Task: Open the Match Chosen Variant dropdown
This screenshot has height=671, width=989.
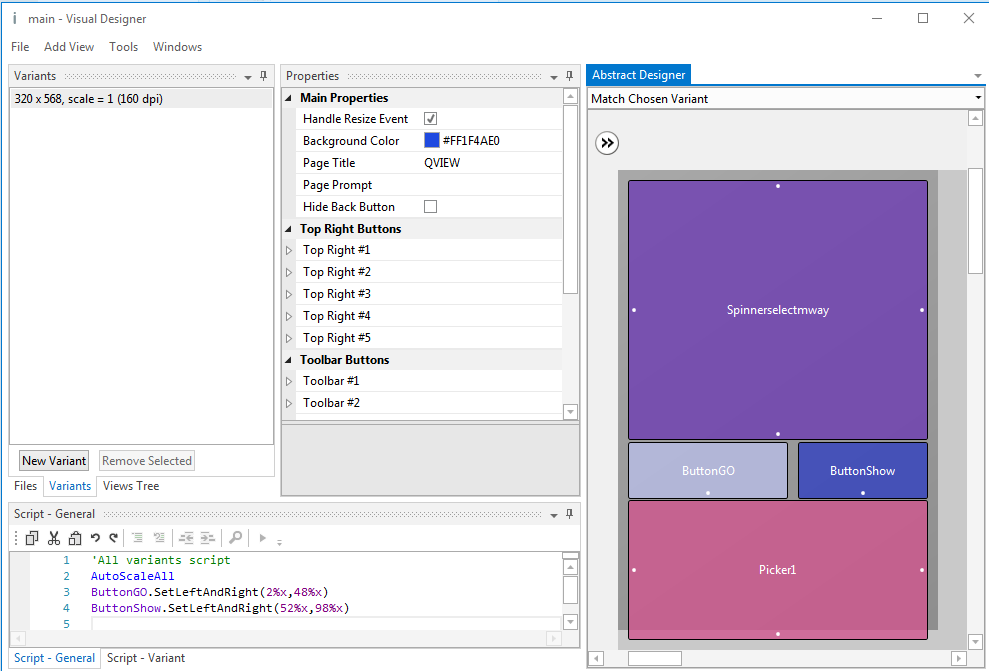Action: click(978, 99)
